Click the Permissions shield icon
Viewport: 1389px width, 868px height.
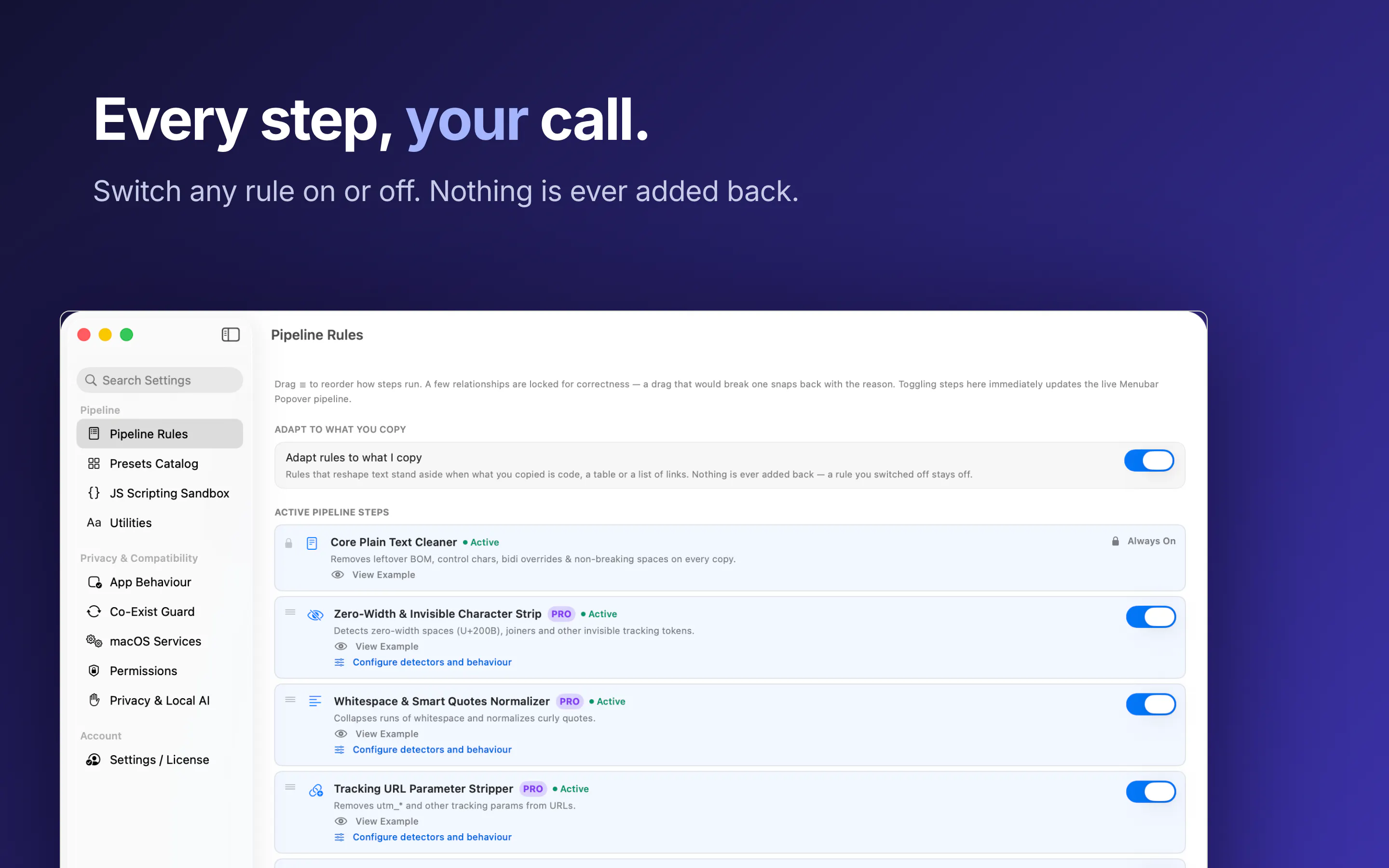click(94, 670)
